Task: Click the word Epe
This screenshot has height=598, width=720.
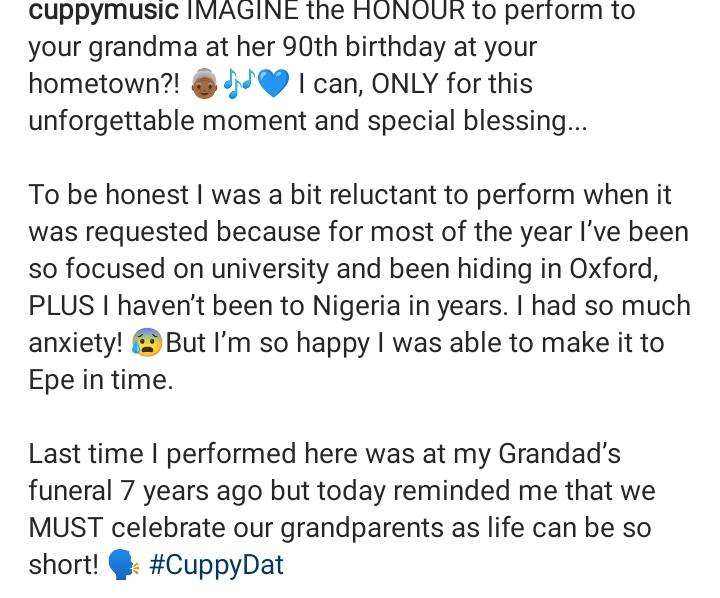Action: 51,380
